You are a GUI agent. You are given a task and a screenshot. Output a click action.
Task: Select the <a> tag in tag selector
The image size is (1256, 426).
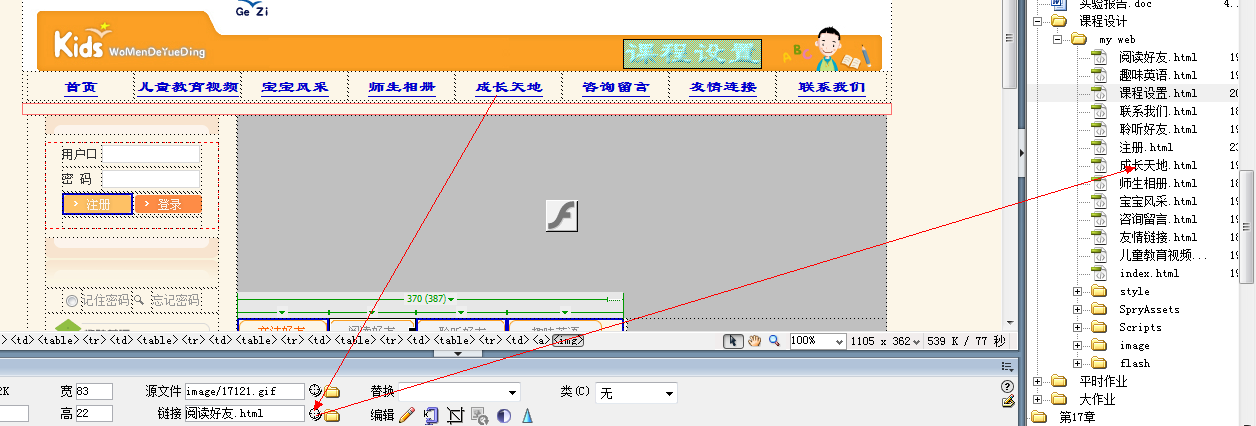click(540, 341)
